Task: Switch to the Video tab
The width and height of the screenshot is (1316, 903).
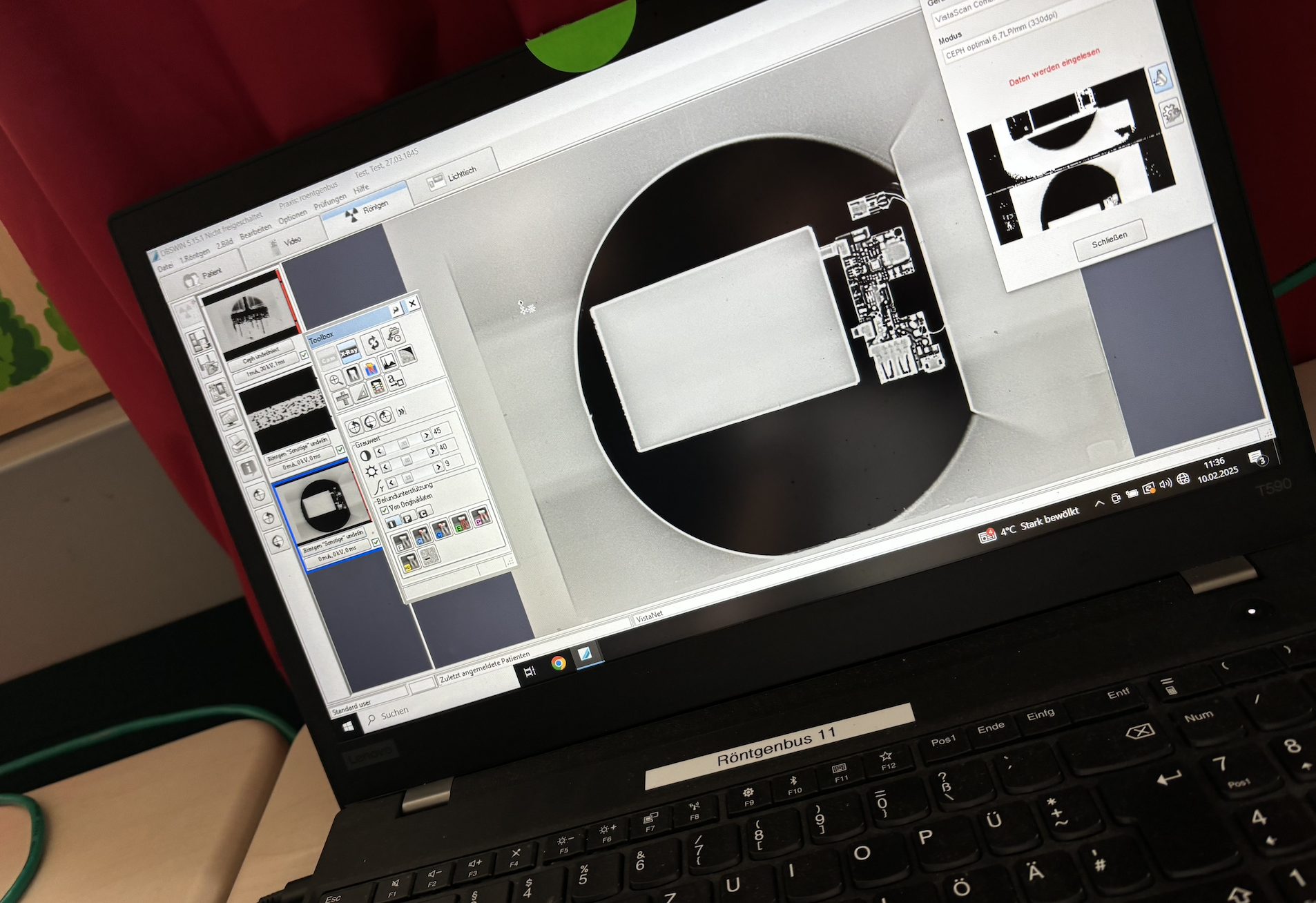Action: [x=283, y=244]
